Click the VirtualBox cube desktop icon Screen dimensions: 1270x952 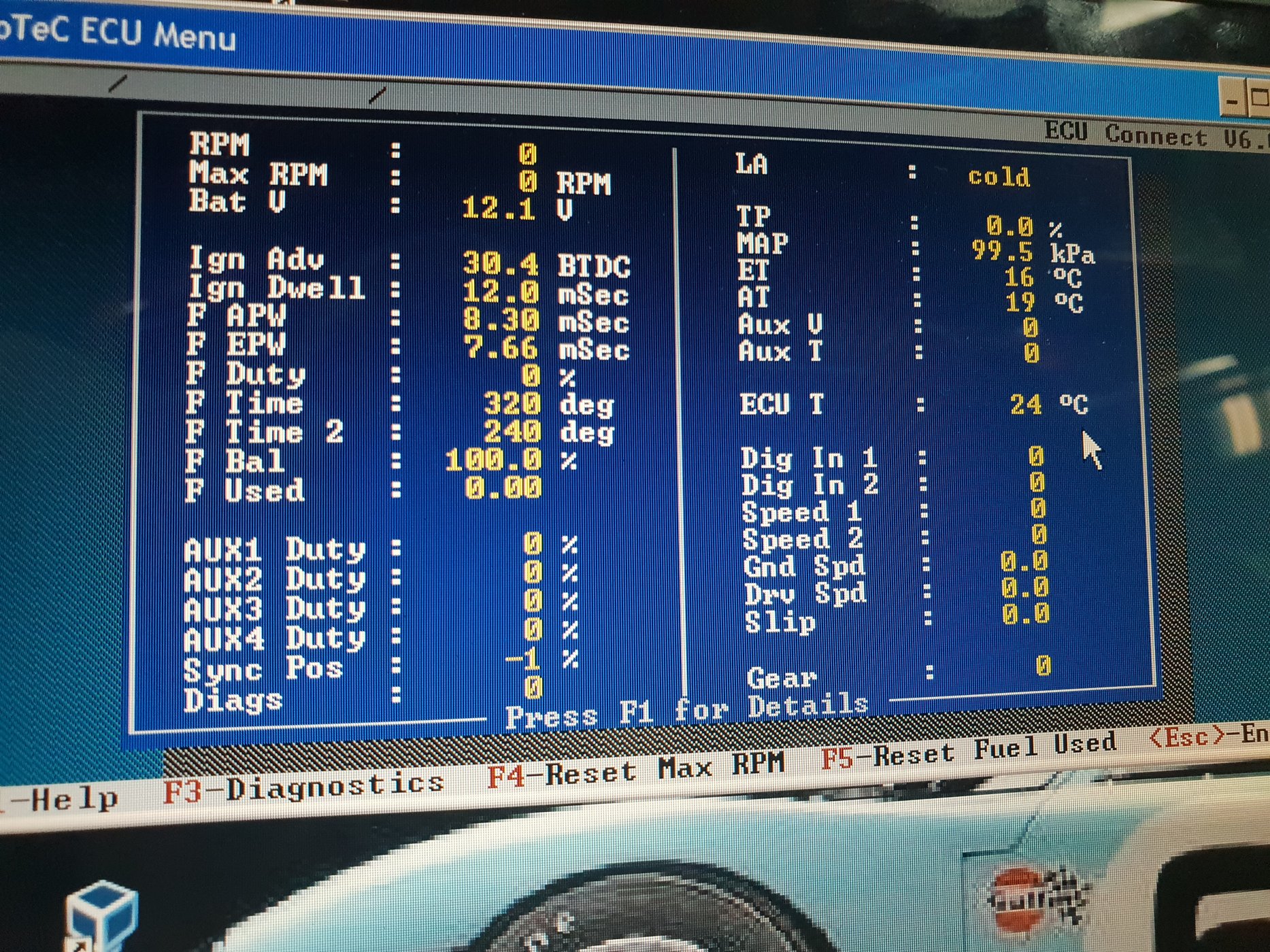click(102, 915)
